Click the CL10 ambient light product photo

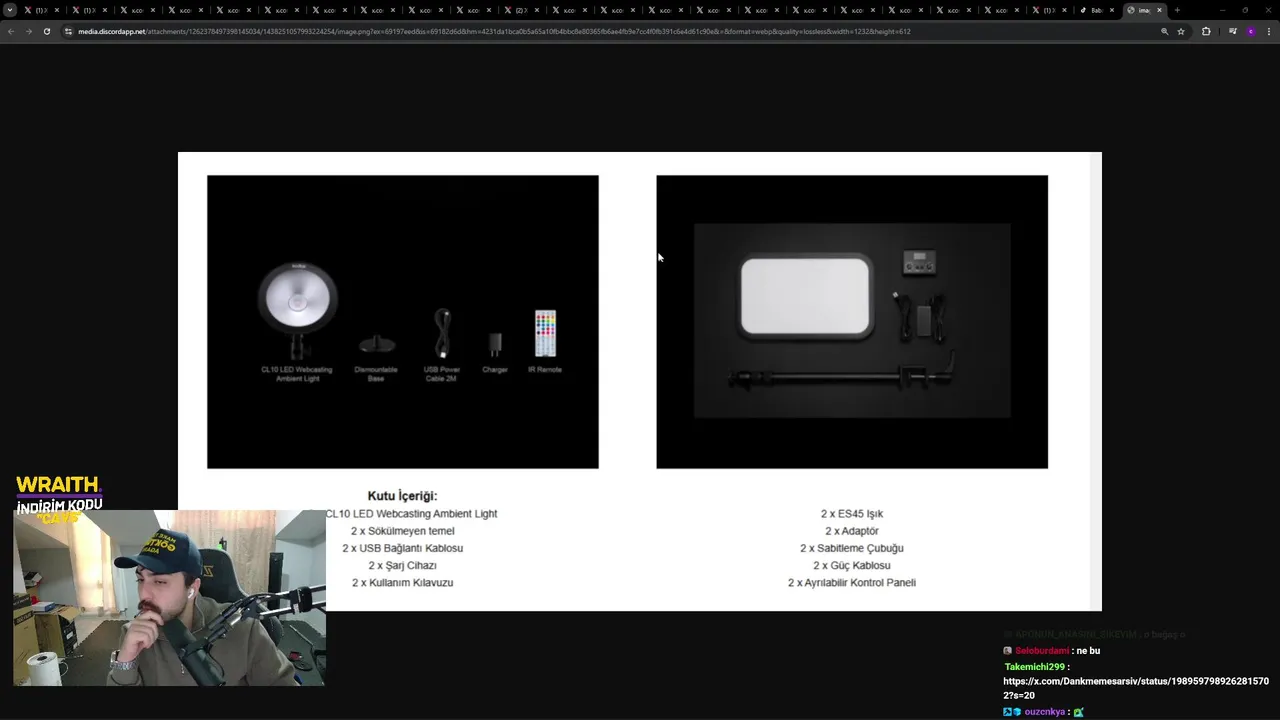click(403, 322)
